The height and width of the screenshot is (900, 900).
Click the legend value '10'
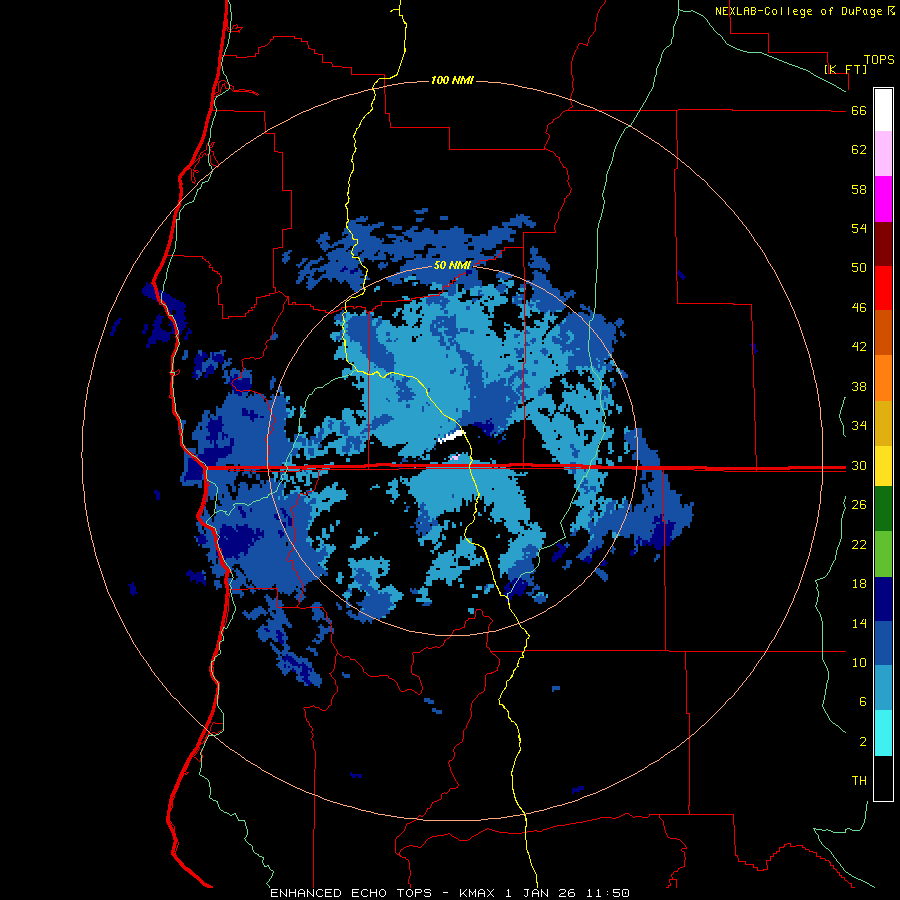(859, 662)
